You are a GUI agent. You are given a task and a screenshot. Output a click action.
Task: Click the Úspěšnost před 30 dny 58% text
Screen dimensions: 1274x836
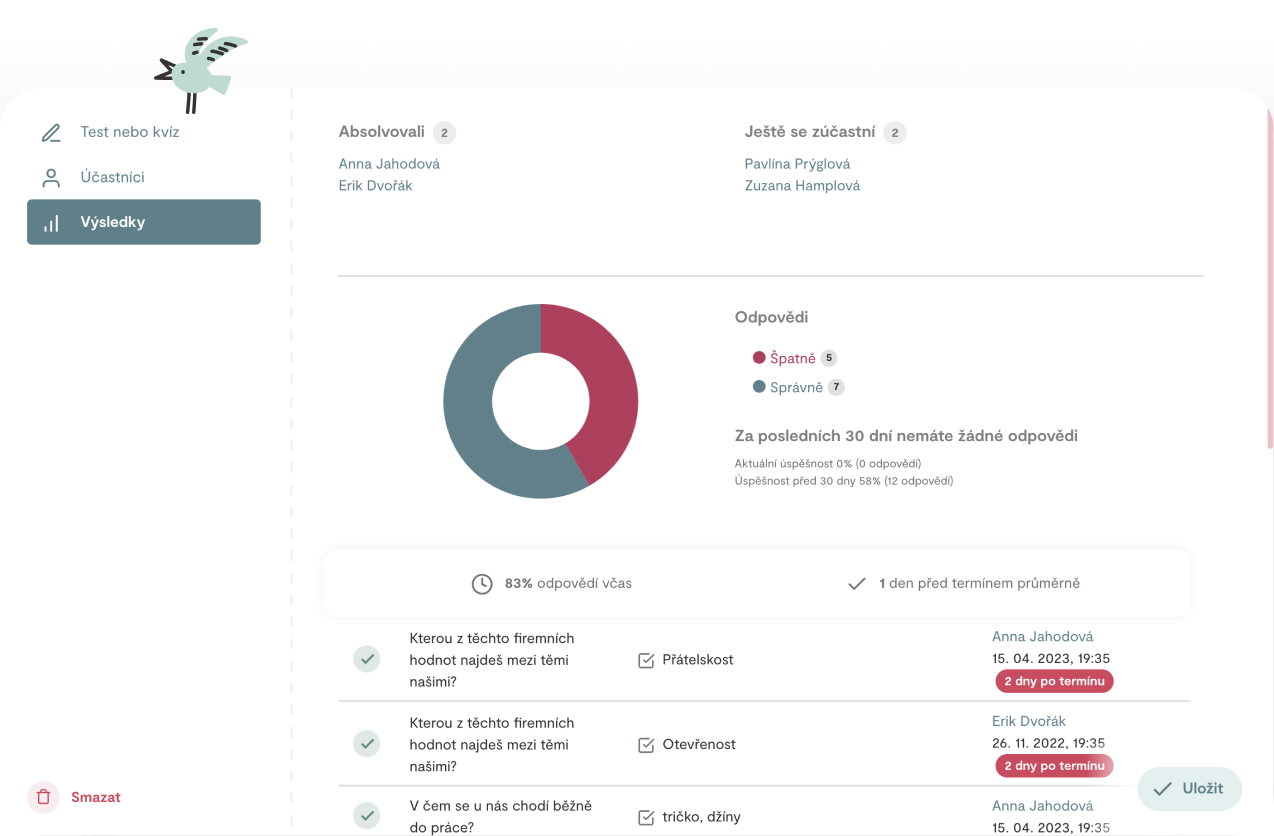844,481
